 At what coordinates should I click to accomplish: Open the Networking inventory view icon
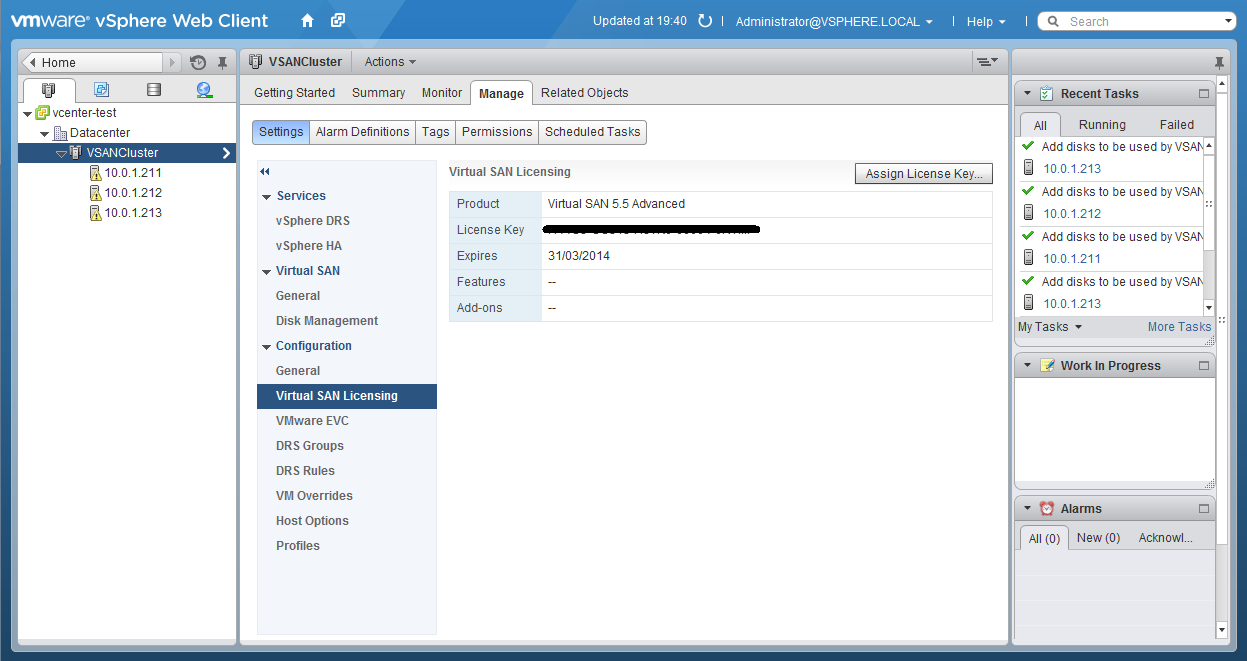(x=204, y=89)
